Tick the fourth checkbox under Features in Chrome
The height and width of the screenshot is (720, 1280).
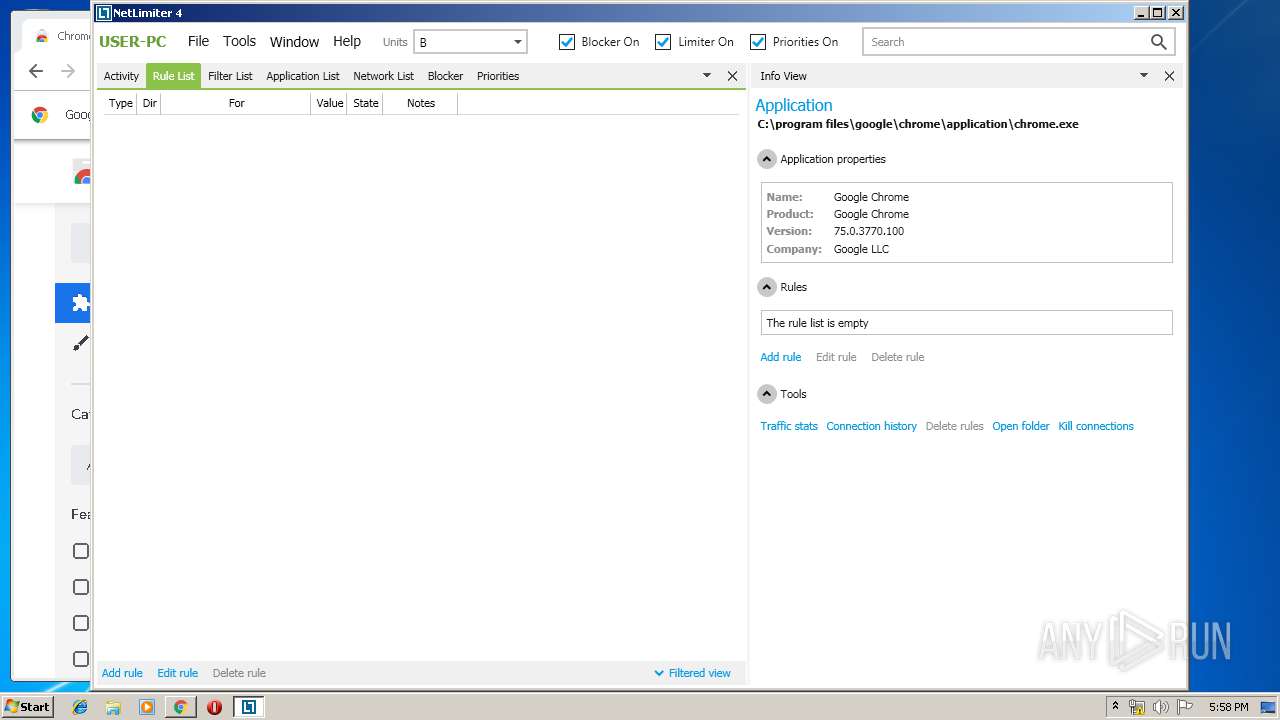(81, 659)
